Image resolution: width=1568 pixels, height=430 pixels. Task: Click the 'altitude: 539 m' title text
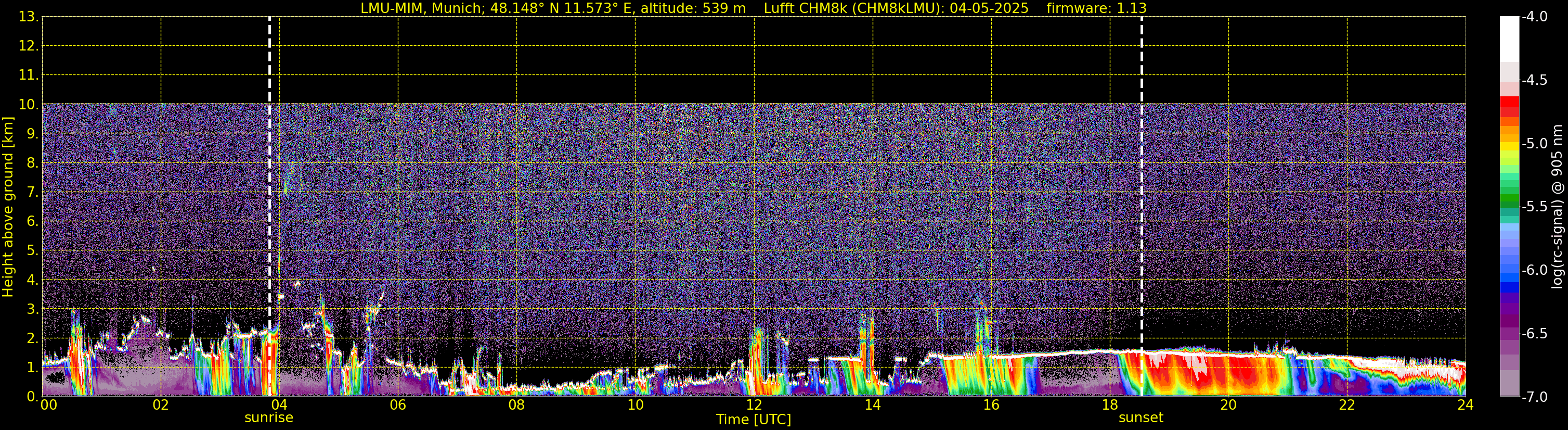693,8
